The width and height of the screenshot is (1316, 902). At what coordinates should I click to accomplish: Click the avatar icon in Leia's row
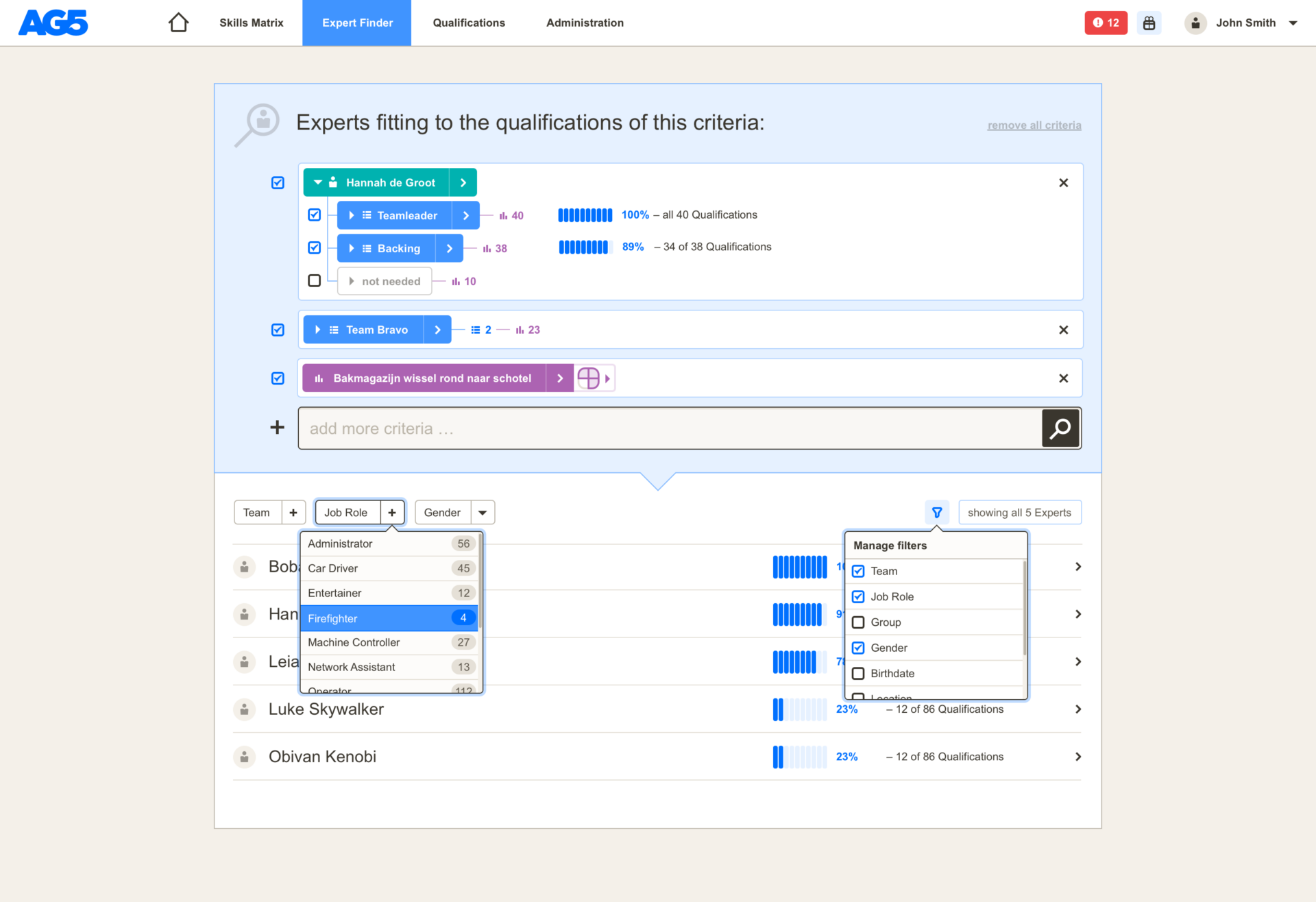click(244, 661)
